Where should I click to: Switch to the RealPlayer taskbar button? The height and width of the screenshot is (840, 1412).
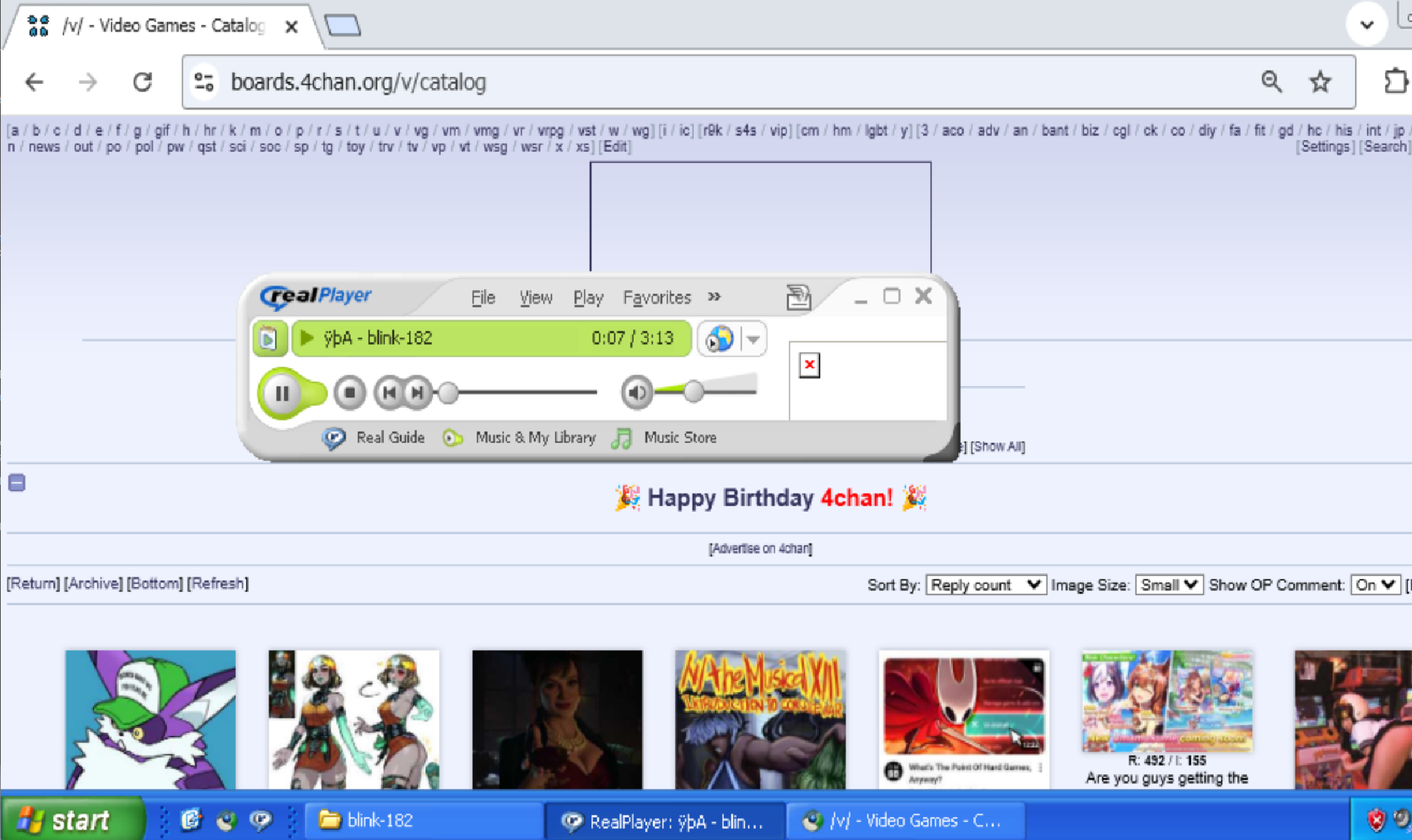point(665,821)
